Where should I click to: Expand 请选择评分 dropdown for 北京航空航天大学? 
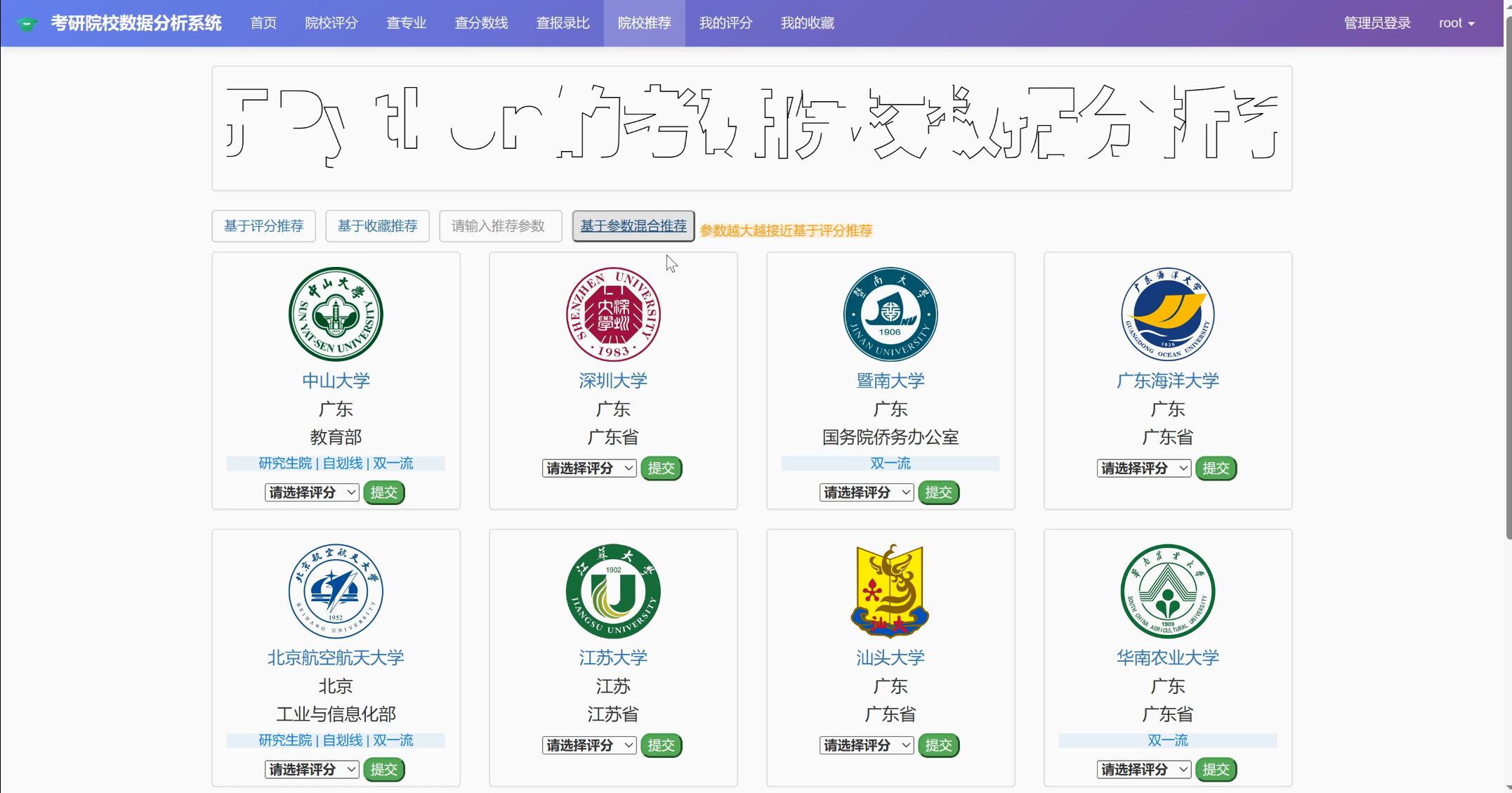coord(312,769)
